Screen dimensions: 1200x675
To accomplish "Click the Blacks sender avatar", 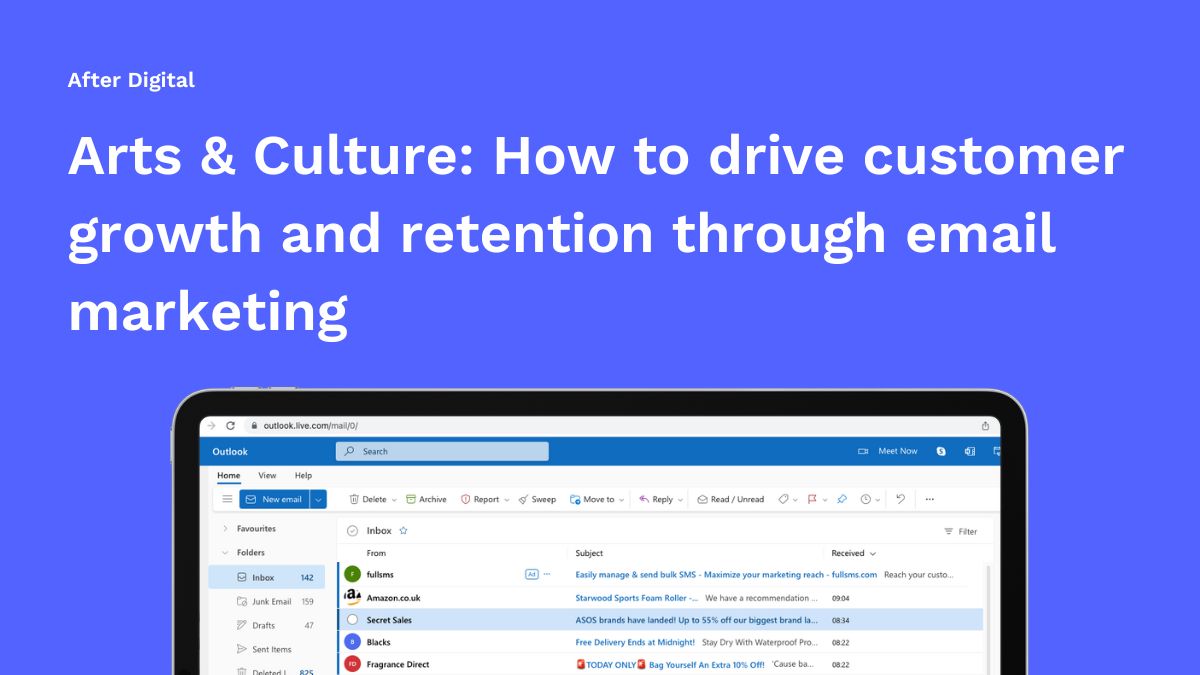I will point(352,642).
